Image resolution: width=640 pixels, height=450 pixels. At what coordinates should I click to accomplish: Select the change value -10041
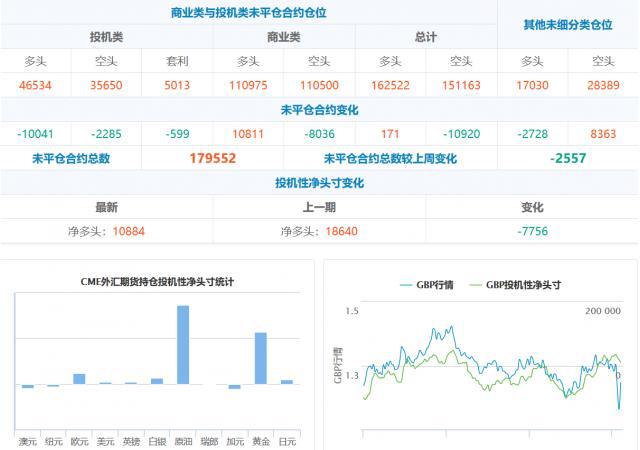click(36, 134)
